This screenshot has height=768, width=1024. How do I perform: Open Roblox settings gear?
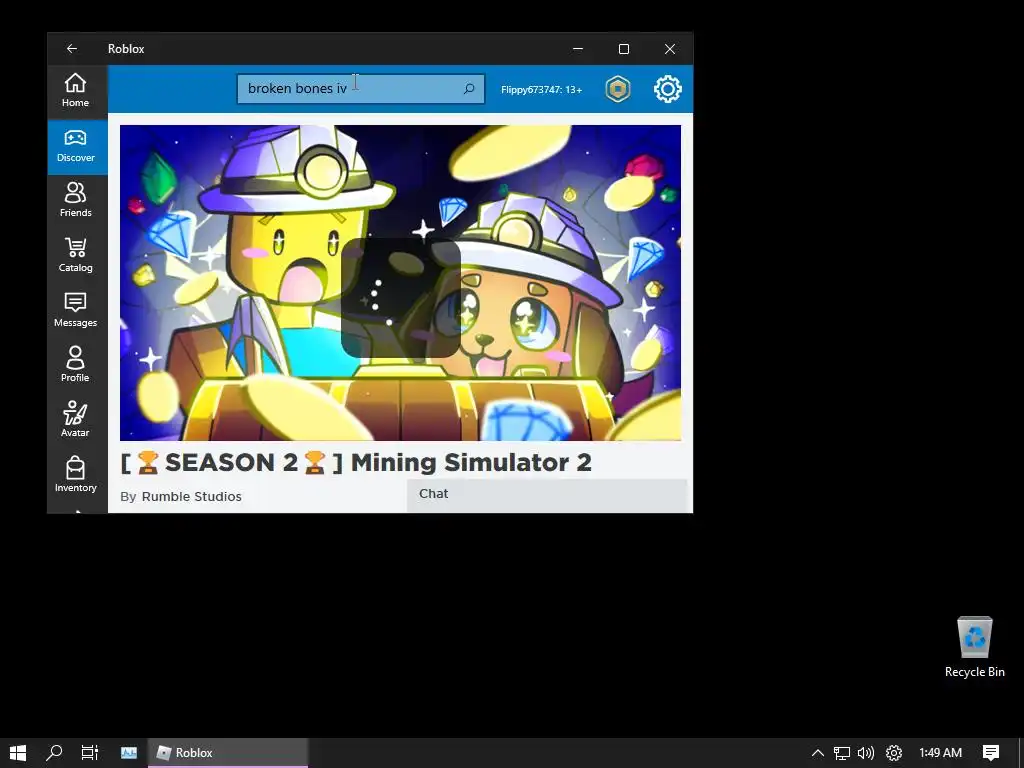(x=667, y=89)
